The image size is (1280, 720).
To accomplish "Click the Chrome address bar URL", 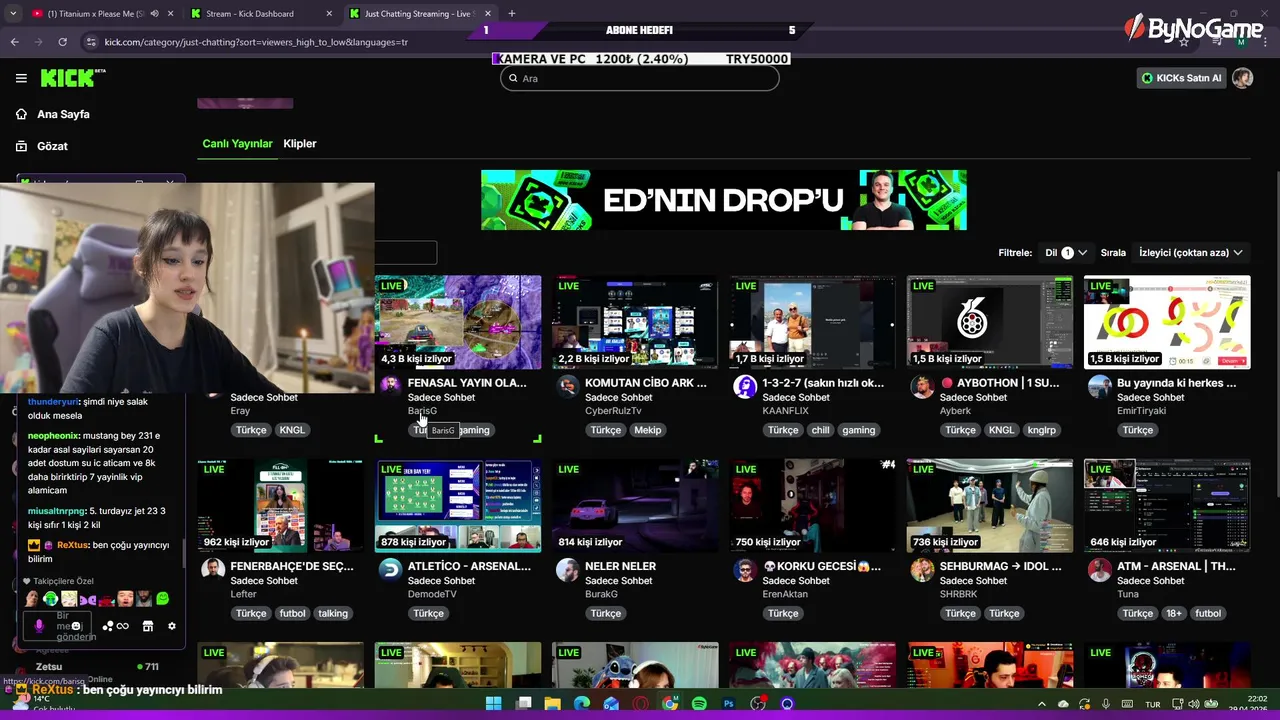I will (x=256, y=42).
